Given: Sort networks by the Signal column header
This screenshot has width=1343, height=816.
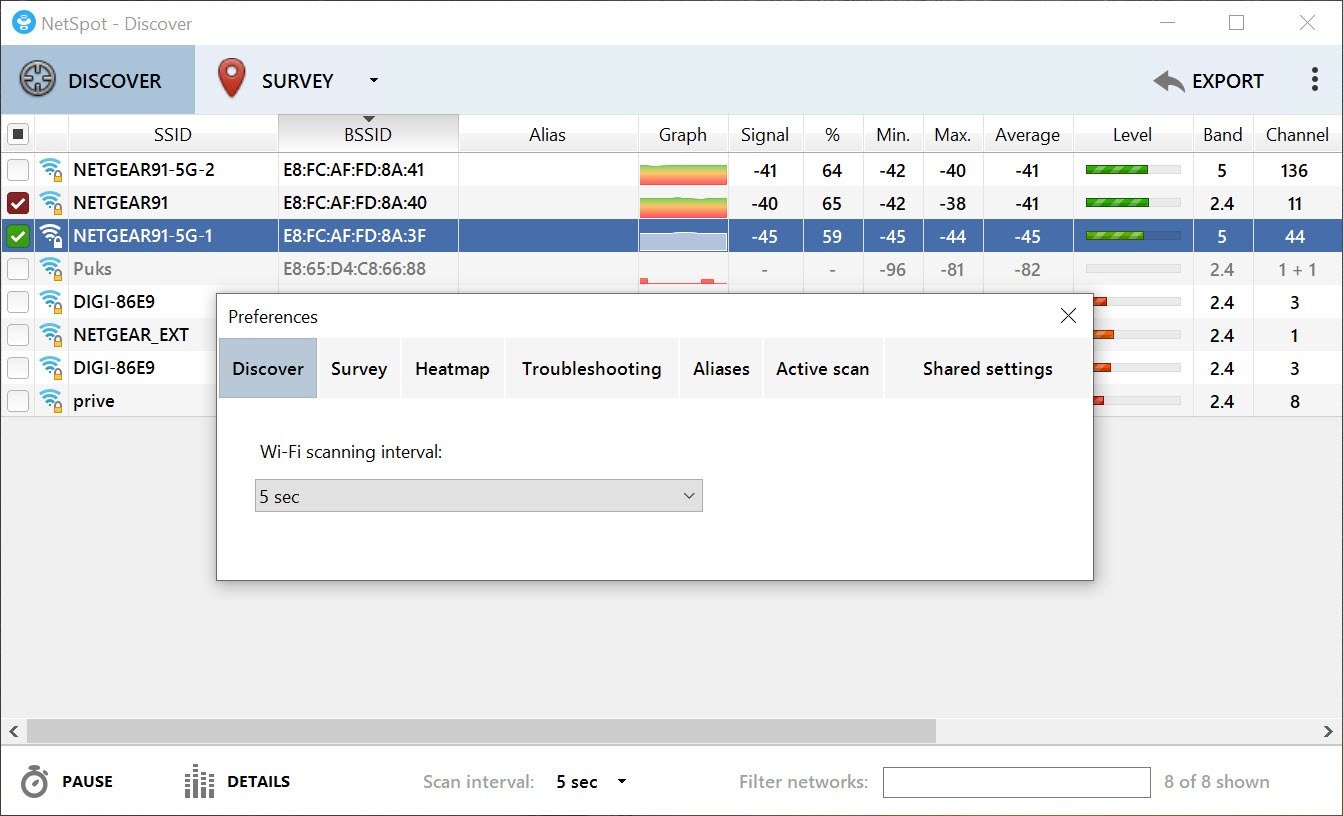Looking at the screenshot, I should click(x=765, y=135).
